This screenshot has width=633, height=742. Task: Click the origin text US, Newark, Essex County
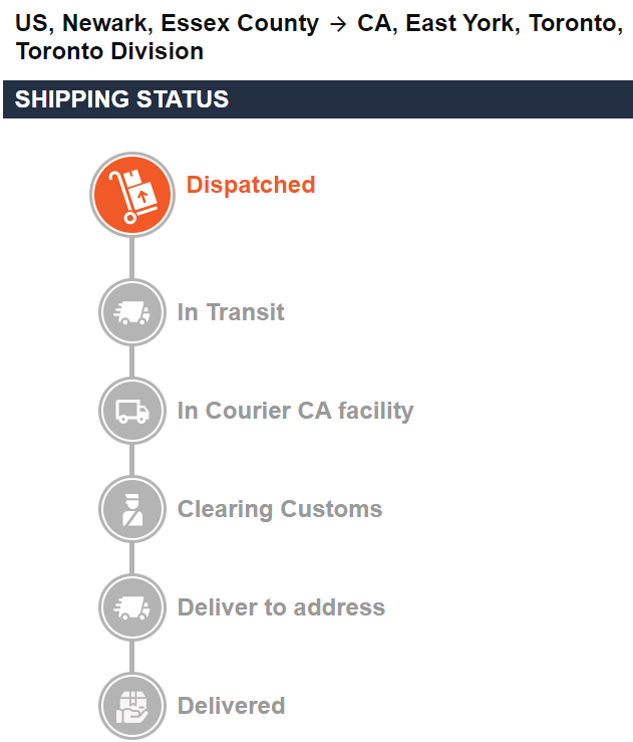168,24
